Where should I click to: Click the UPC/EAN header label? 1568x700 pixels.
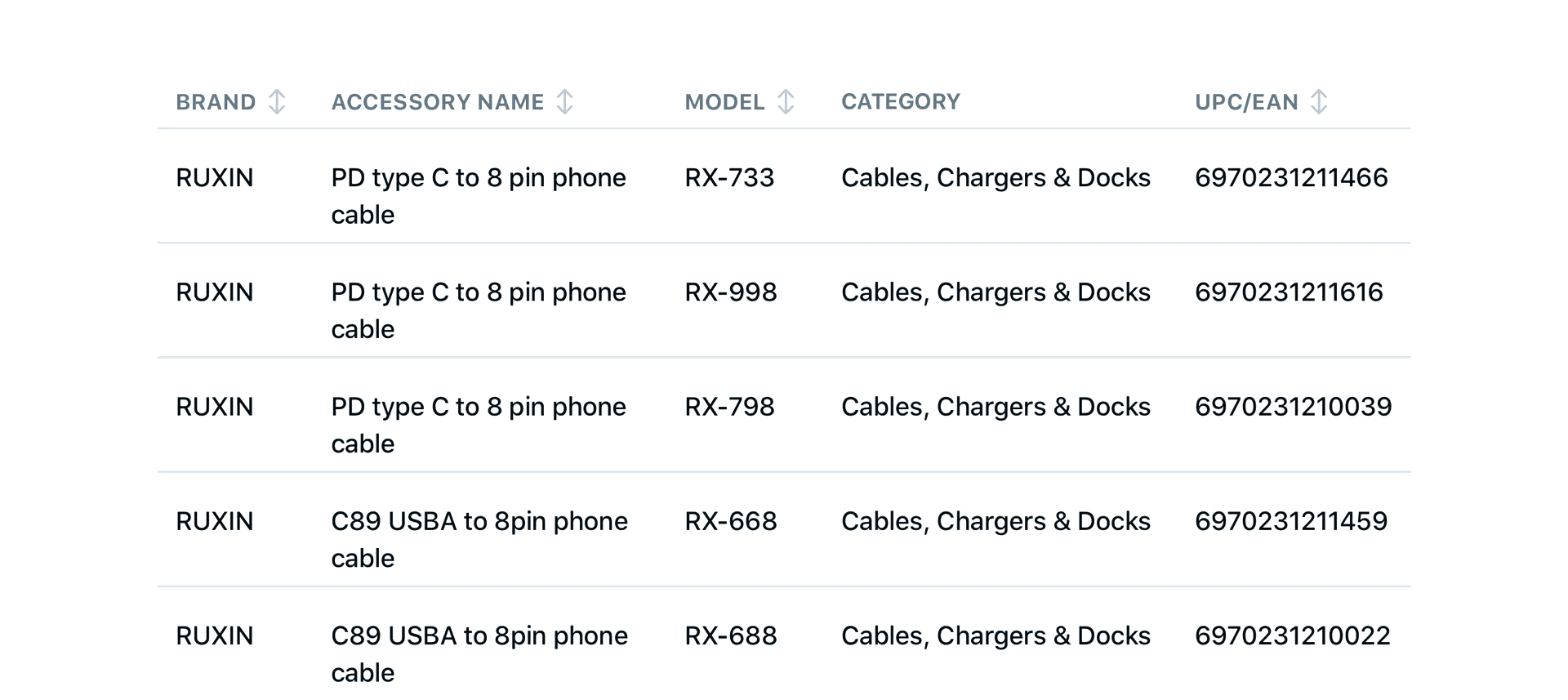pos(1246,102)
